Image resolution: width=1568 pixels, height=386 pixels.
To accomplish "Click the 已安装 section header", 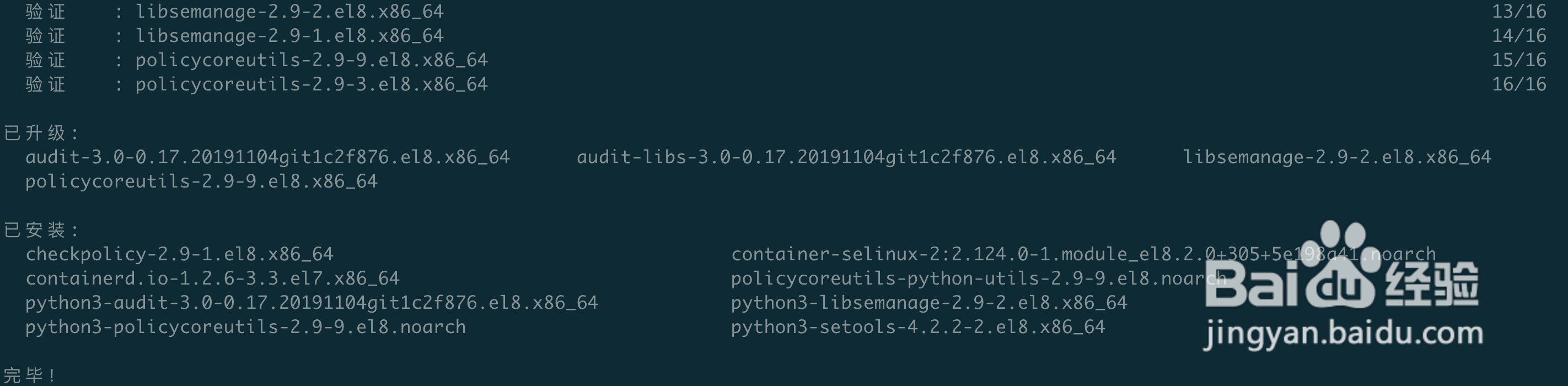I will (41, 230).
